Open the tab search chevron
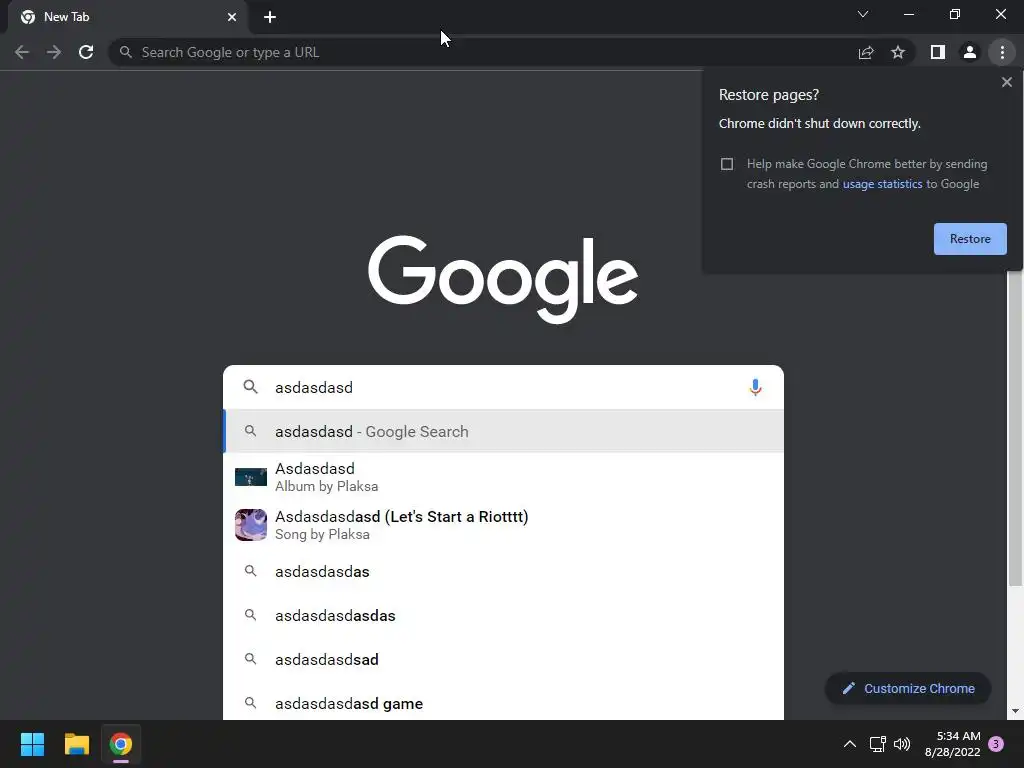The image size is (1024, 768). 863,14
